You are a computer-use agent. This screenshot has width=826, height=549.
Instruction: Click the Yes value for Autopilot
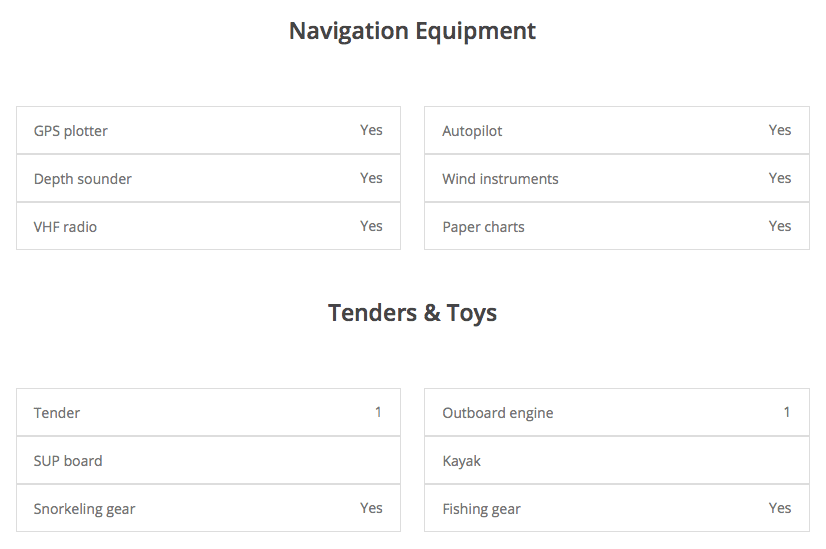click(x=780, y=130)
